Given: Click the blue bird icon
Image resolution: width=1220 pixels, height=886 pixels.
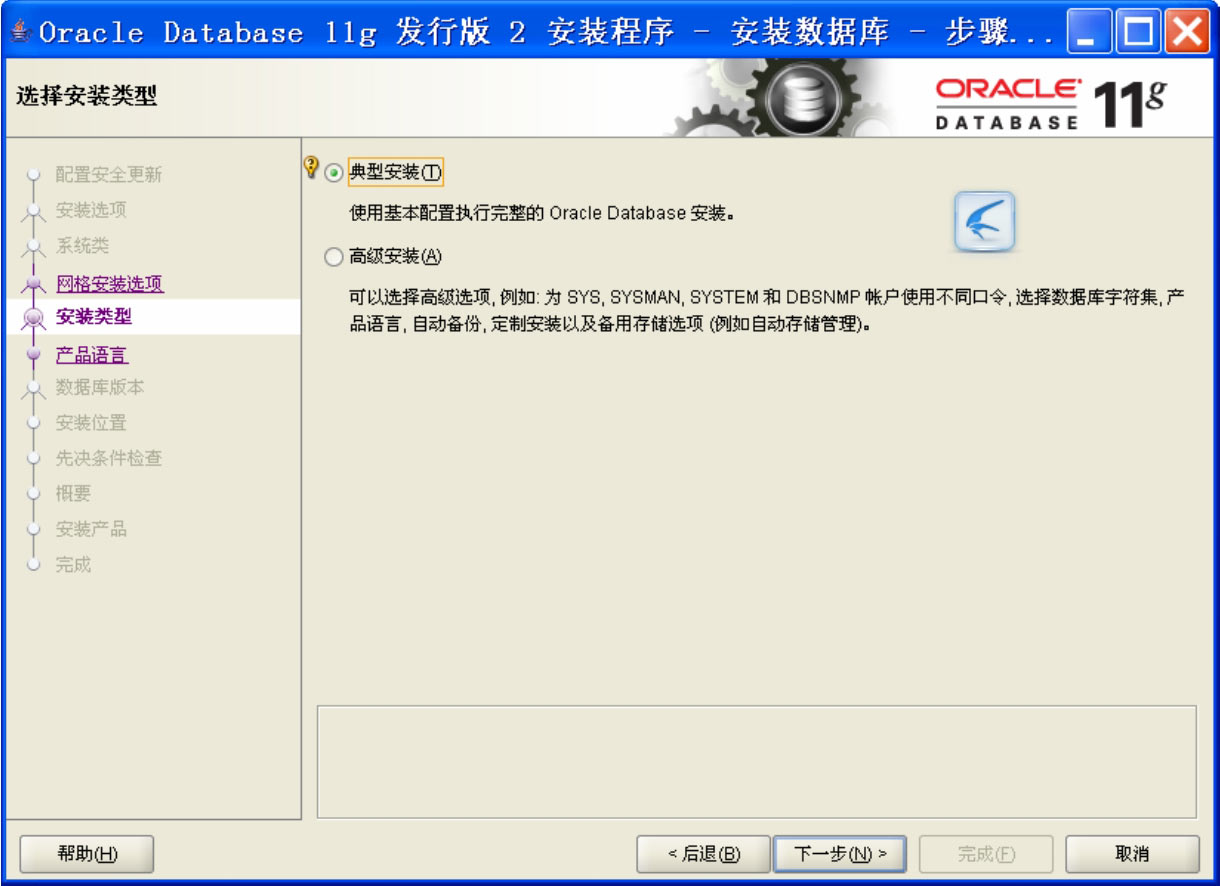Looking at the screenshot, I should click(985, 221).
